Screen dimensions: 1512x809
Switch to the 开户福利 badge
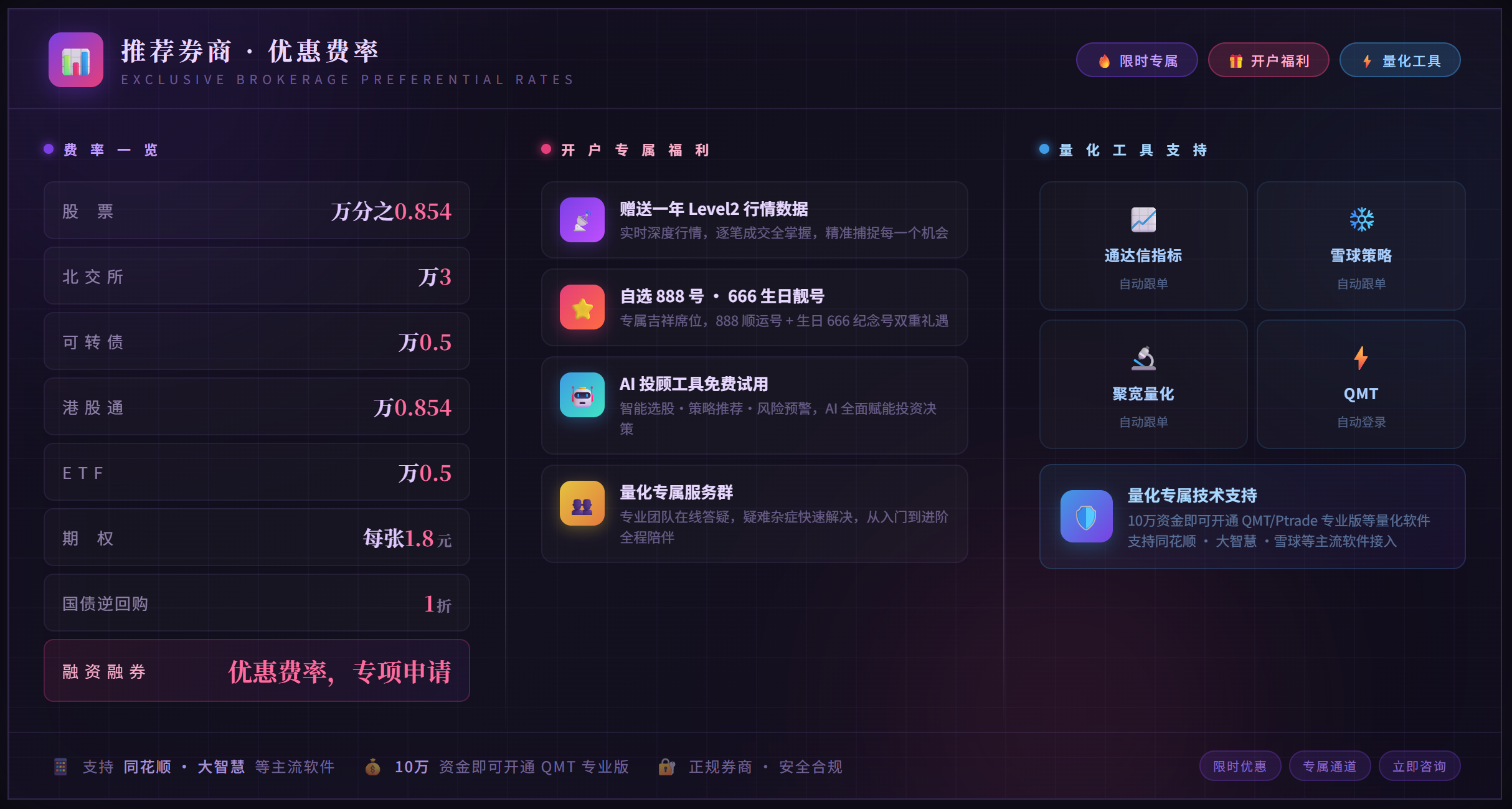[1268, 60]
